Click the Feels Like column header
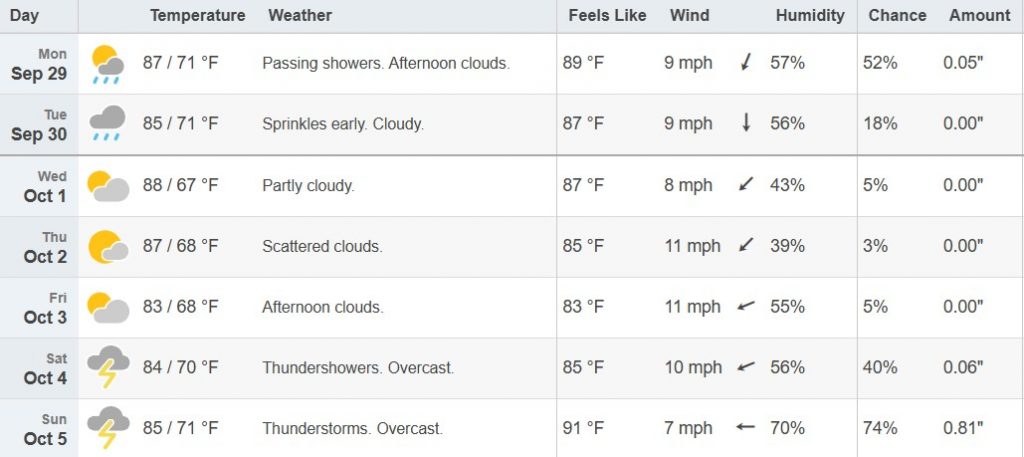 point(607,15)
